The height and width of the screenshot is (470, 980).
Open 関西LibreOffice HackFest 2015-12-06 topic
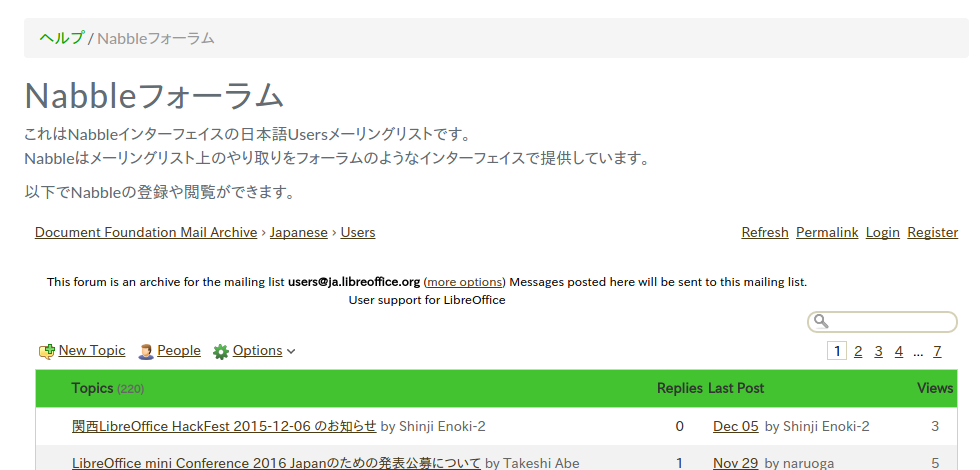coord(224,426)
